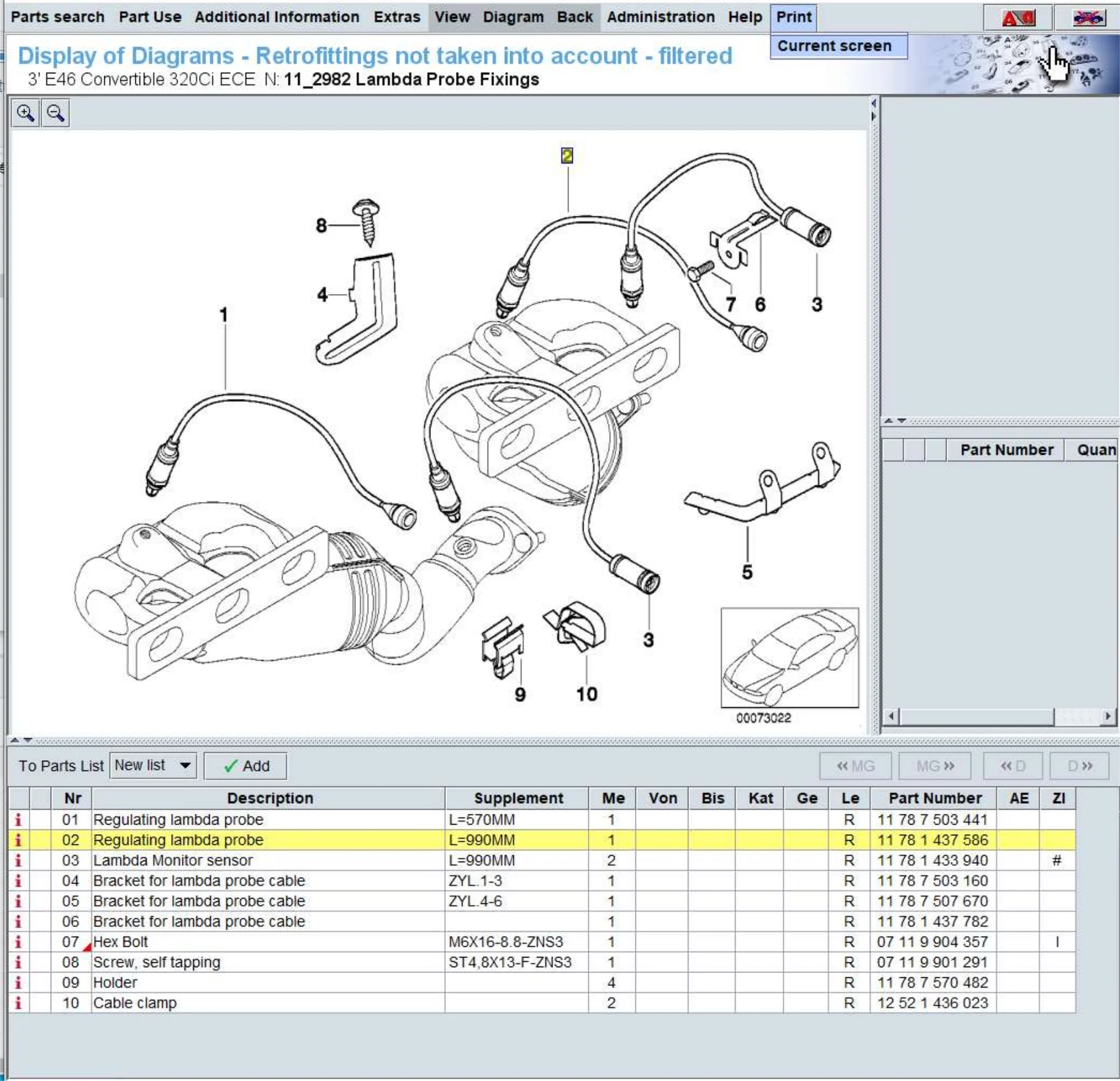
Task: Expand right panel using down splitter arrow
Action: click(901, 421)
